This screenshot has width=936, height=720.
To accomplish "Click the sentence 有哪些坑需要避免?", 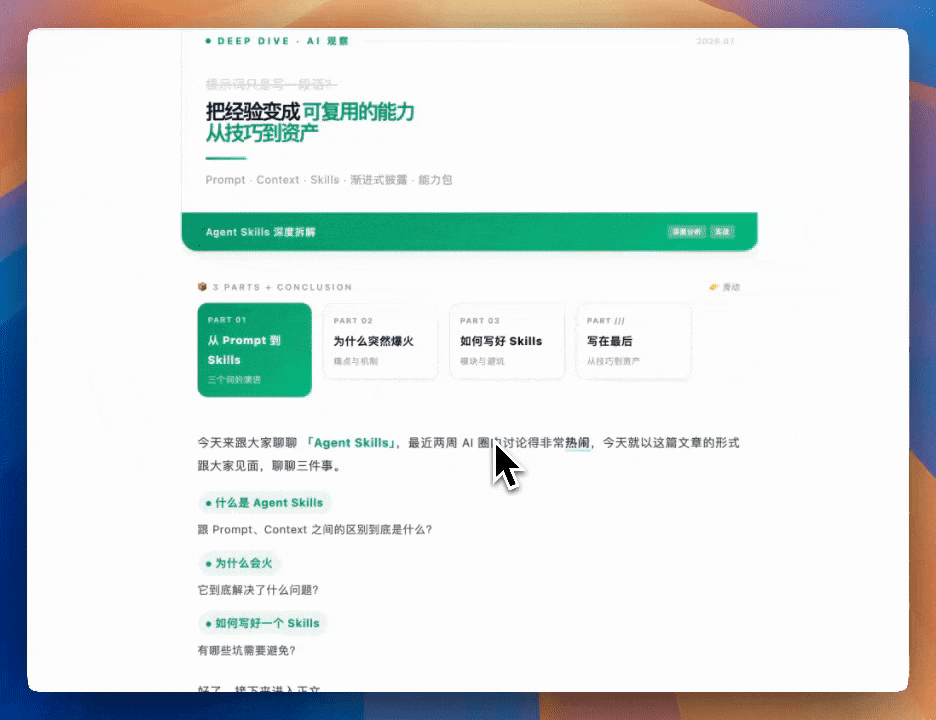I will [247, 650].
